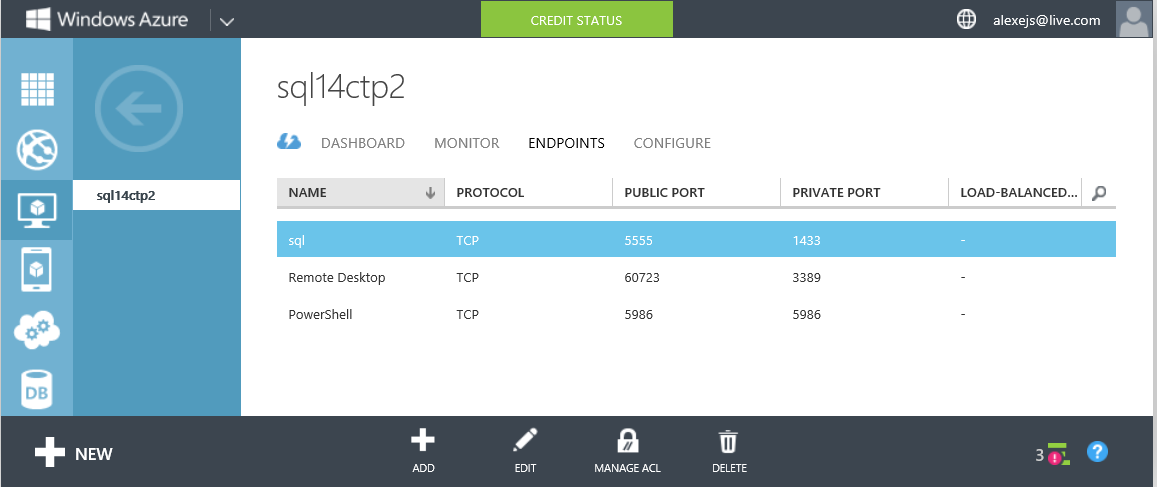Open the Cloud Services gears icon
1157x487 pixels.
tap(37, 330)
